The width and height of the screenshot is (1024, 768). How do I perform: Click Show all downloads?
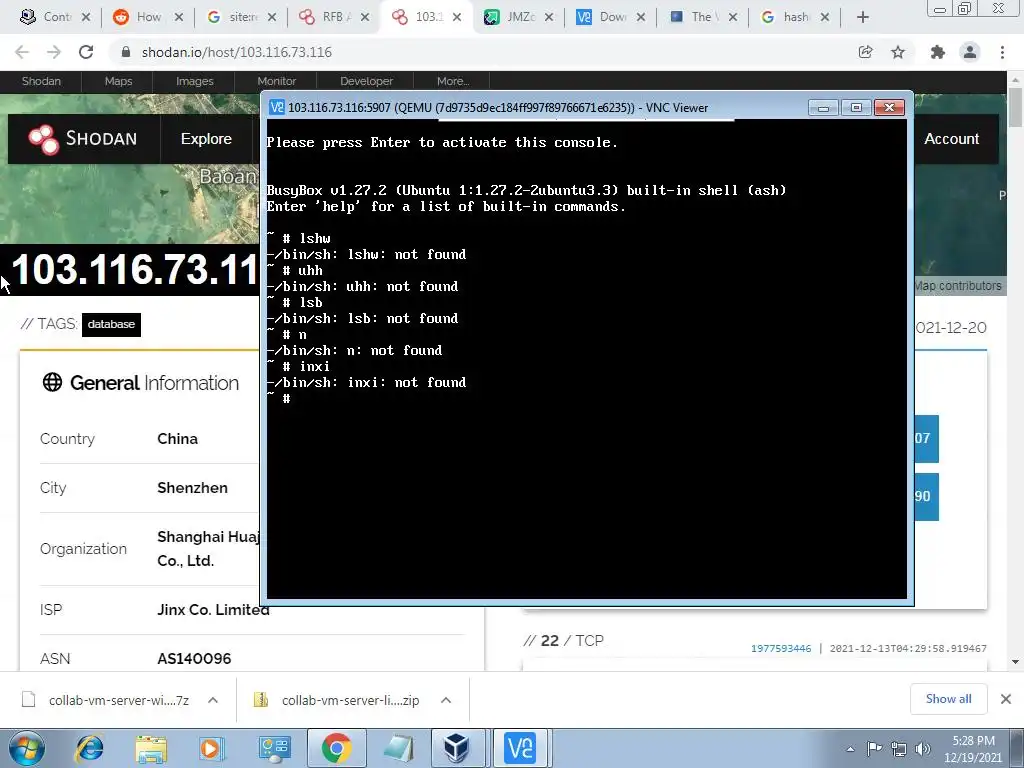coord(948,699)
